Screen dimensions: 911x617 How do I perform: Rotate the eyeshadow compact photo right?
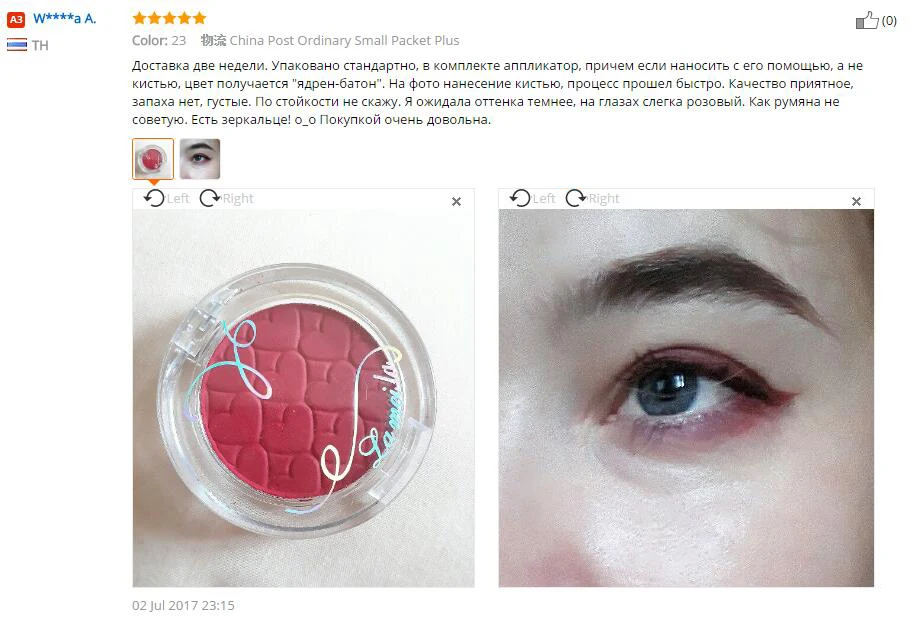(210, 198)
